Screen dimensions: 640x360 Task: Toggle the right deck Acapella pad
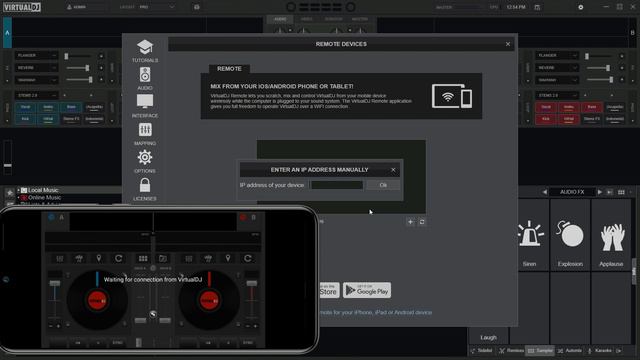615,107
